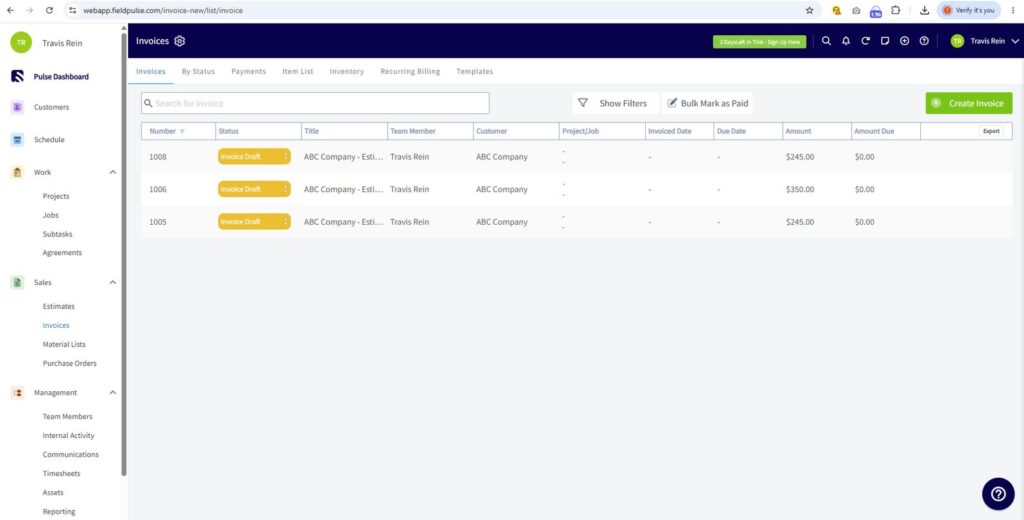Open browser extensions puzzle icon

coord(895,10)
